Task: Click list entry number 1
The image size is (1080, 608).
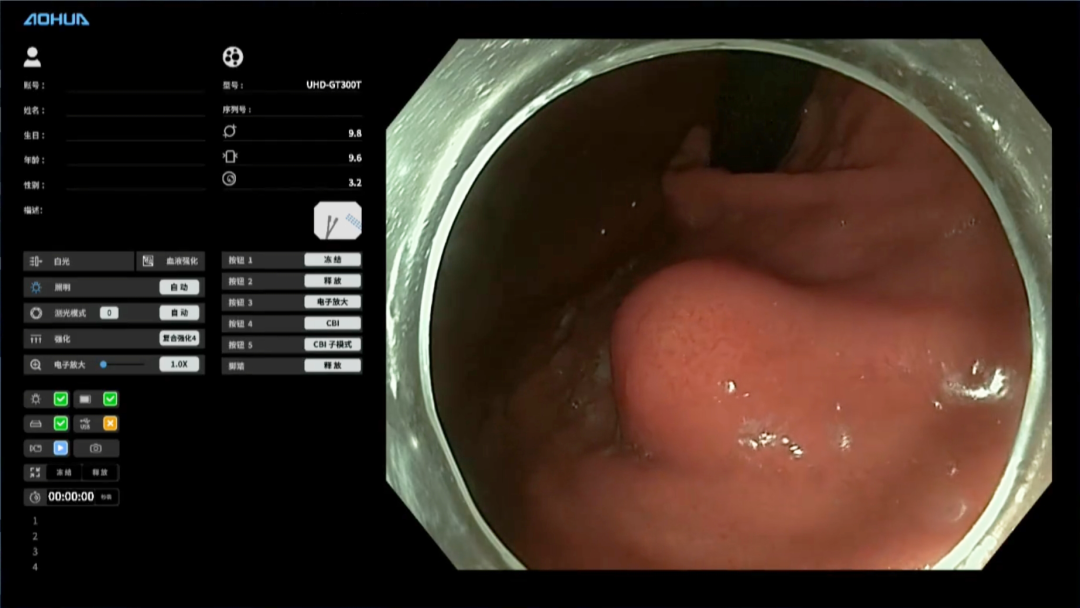Action: tap(35, 521)
